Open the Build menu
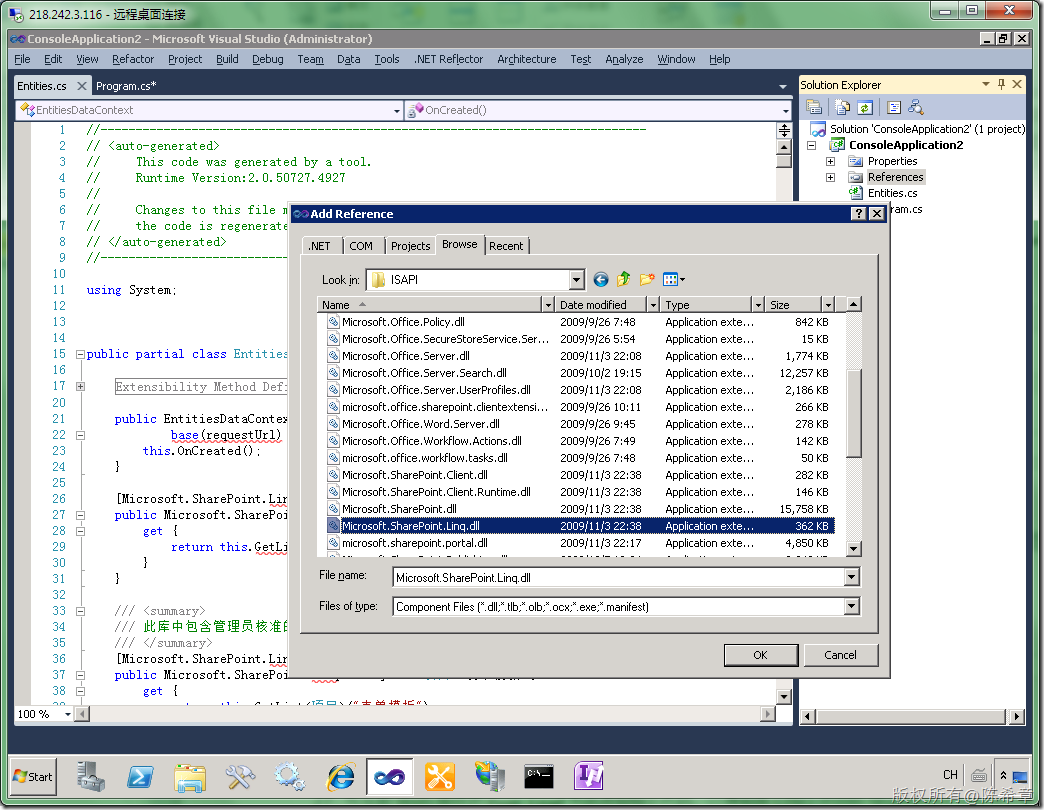 pos(227,59)
